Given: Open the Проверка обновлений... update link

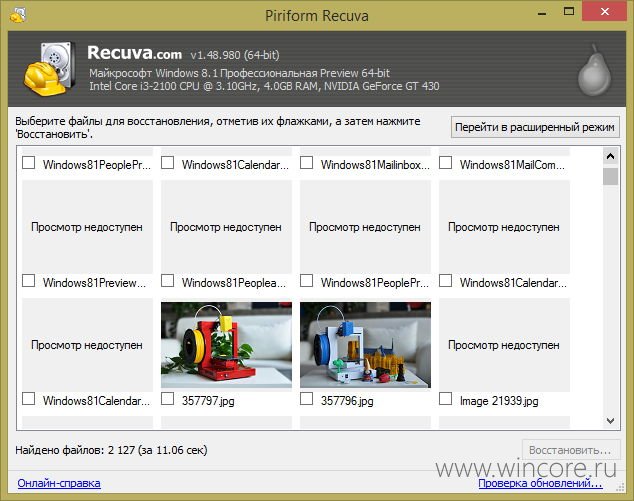Looking at the screenshot, I should 541,483.
